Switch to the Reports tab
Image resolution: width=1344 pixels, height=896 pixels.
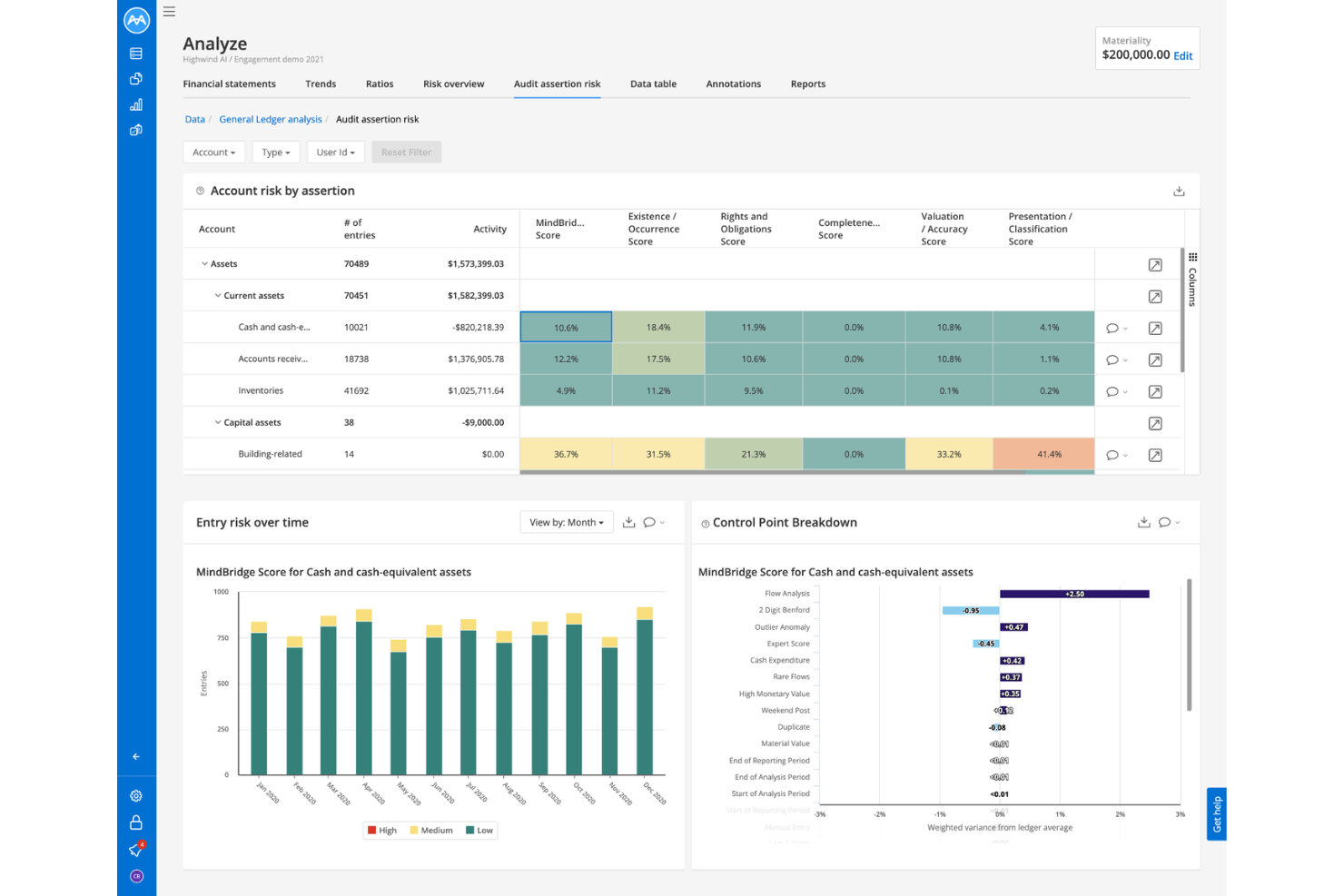808,84
